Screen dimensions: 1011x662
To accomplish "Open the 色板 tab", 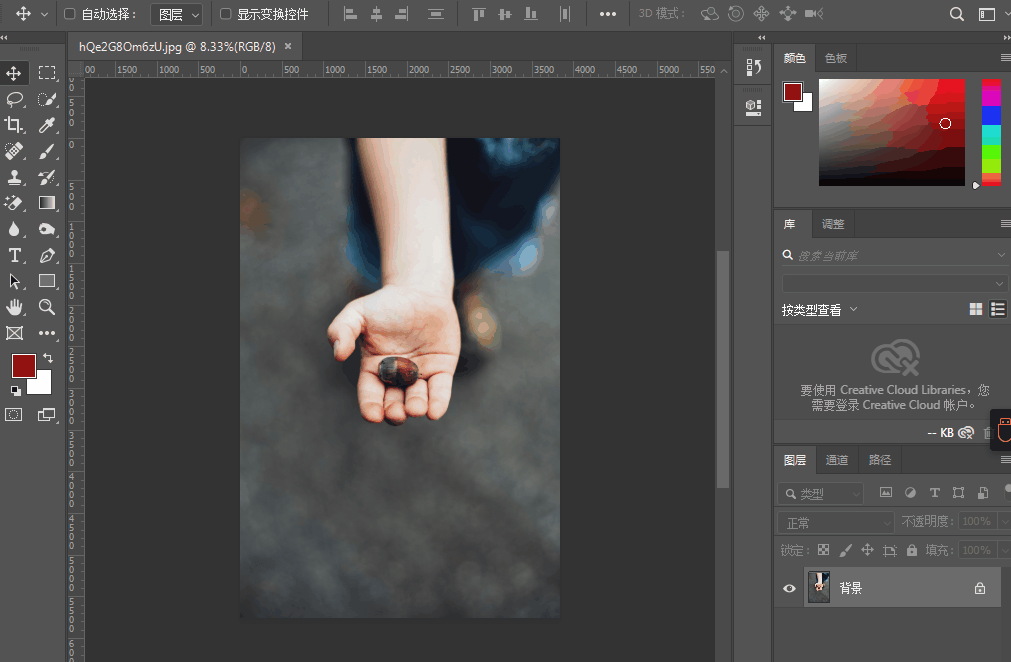I will click(836, 58).
